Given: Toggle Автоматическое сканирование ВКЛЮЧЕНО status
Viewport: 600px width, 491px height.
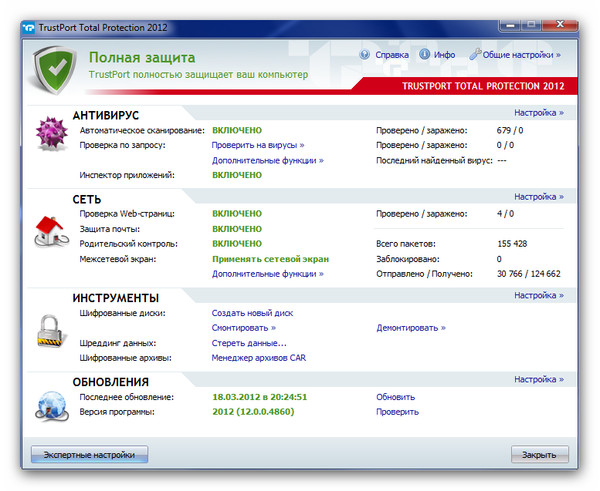Looking at the screenshot, I should click(237, 130).
